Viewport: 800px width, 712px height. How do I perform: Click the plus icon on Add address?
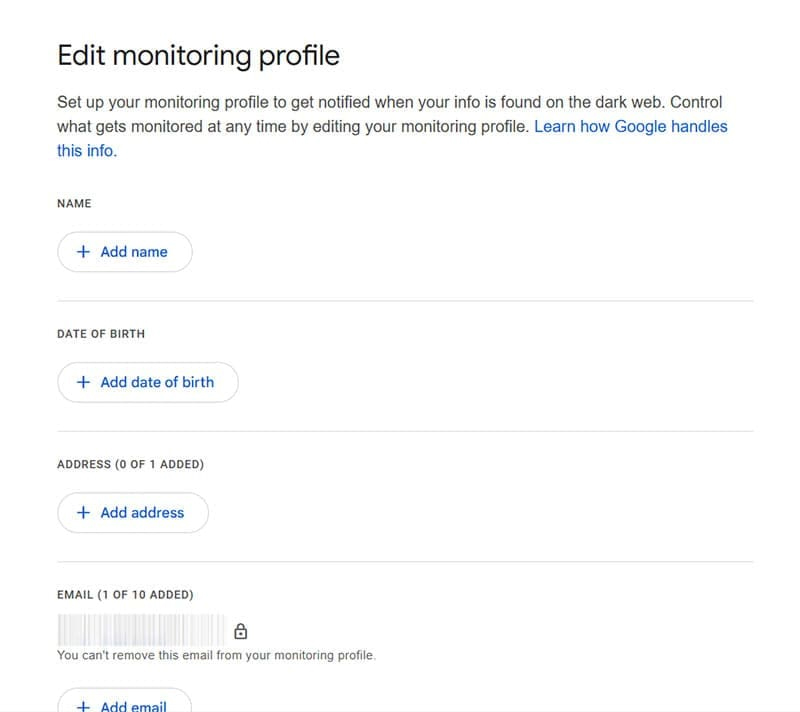pos(84,512)
